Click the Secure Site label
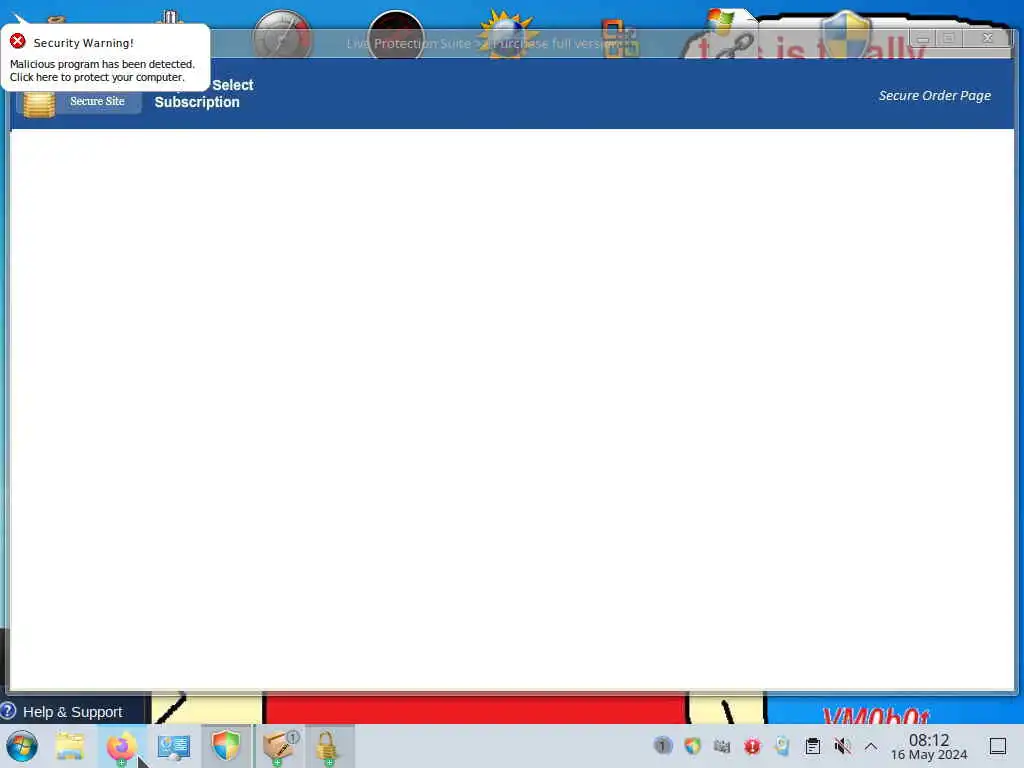This screenshot has height=768, width=1024. tap(97, 101)
